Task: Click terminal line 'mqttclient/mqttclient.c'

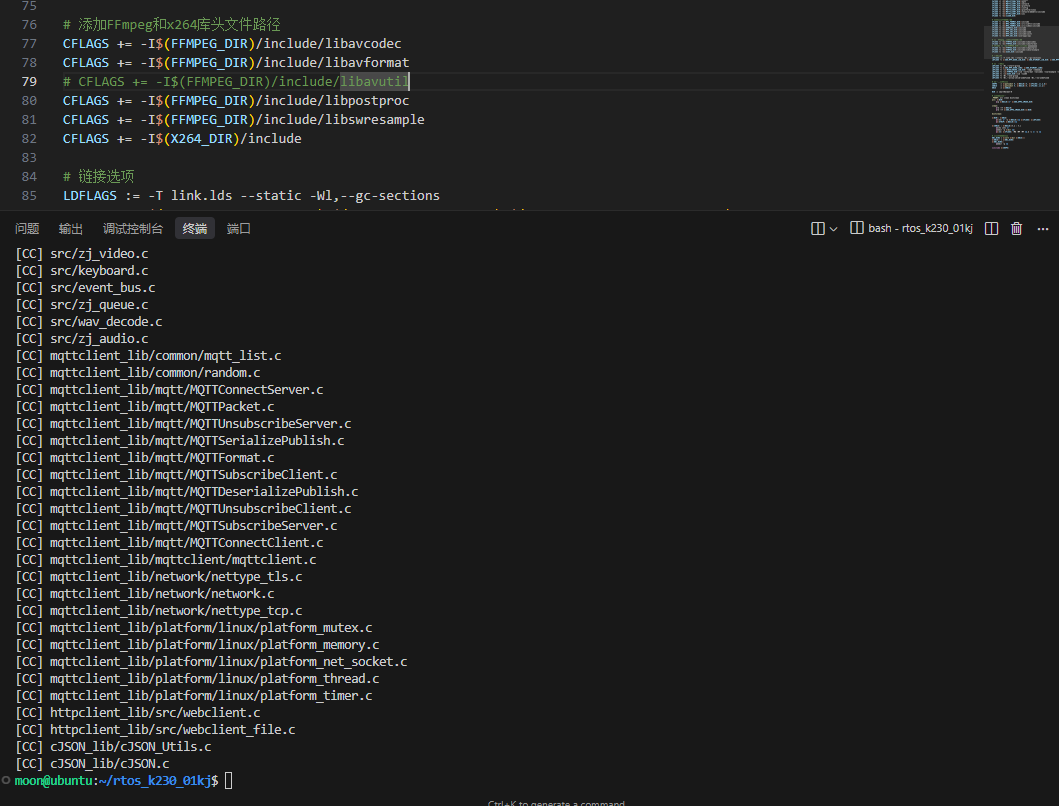Action: pyautogui.click(x=165, y=559)
